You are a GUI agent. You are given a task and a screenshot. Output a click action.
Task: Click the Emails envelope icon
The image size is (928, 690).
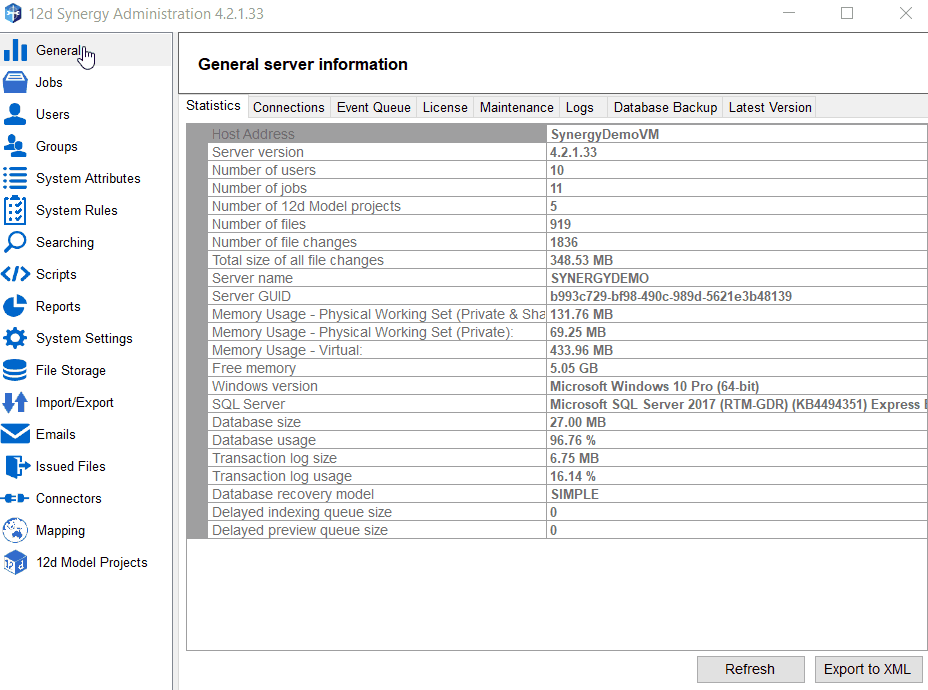click(x=15, y=434)
